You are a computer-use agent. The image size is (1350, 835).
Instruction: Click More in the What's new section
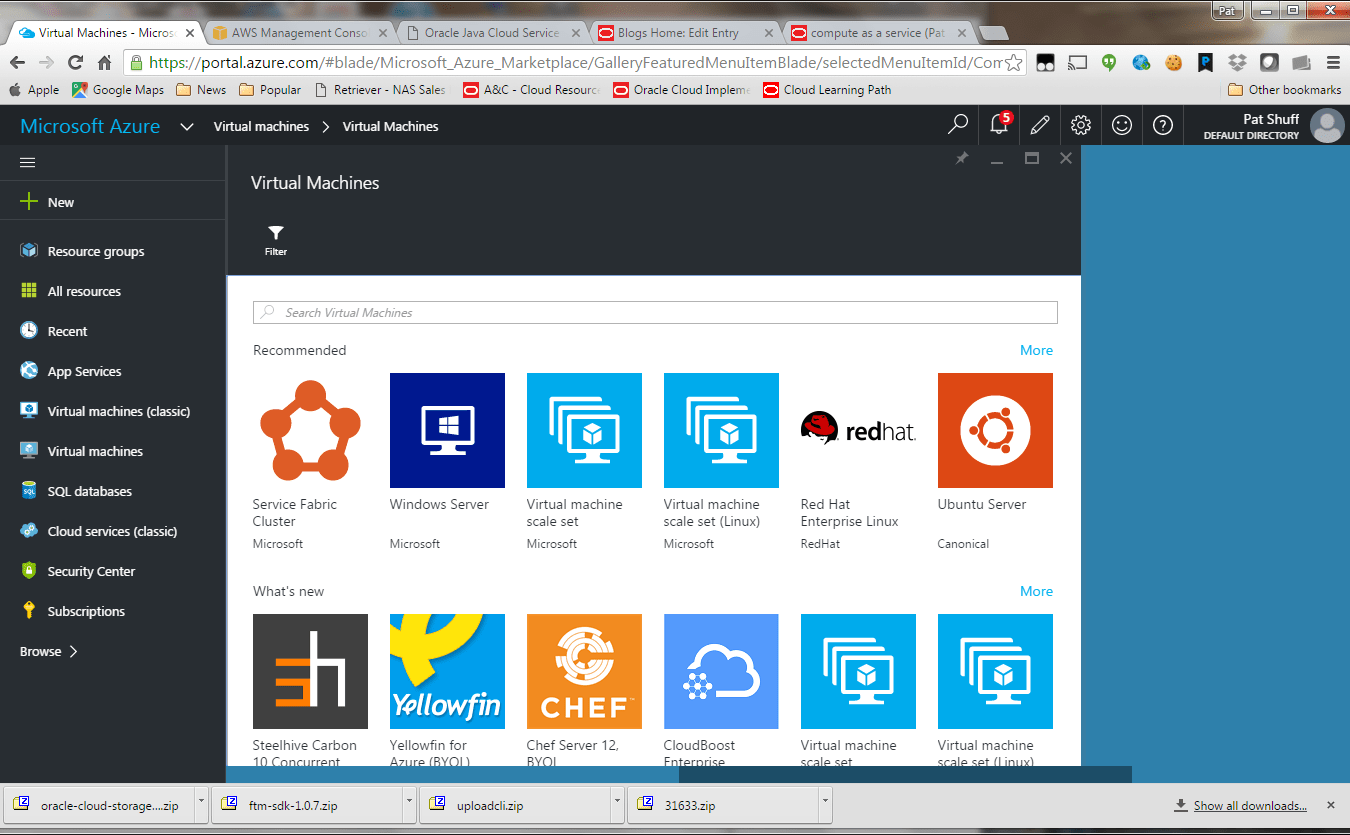(x=1036, y=591)
